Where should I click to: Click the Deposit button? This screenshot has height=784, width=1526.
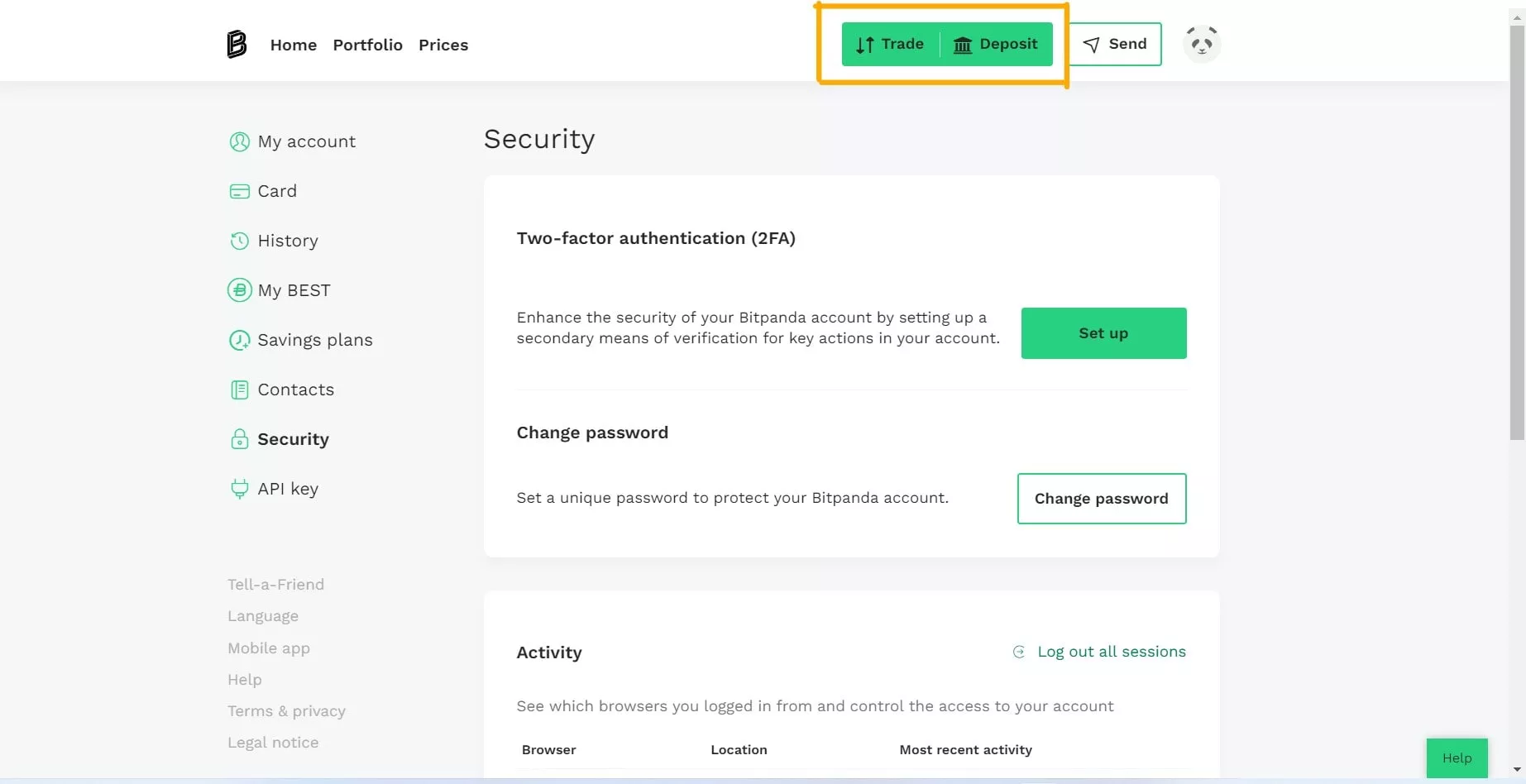pos(996,44)
